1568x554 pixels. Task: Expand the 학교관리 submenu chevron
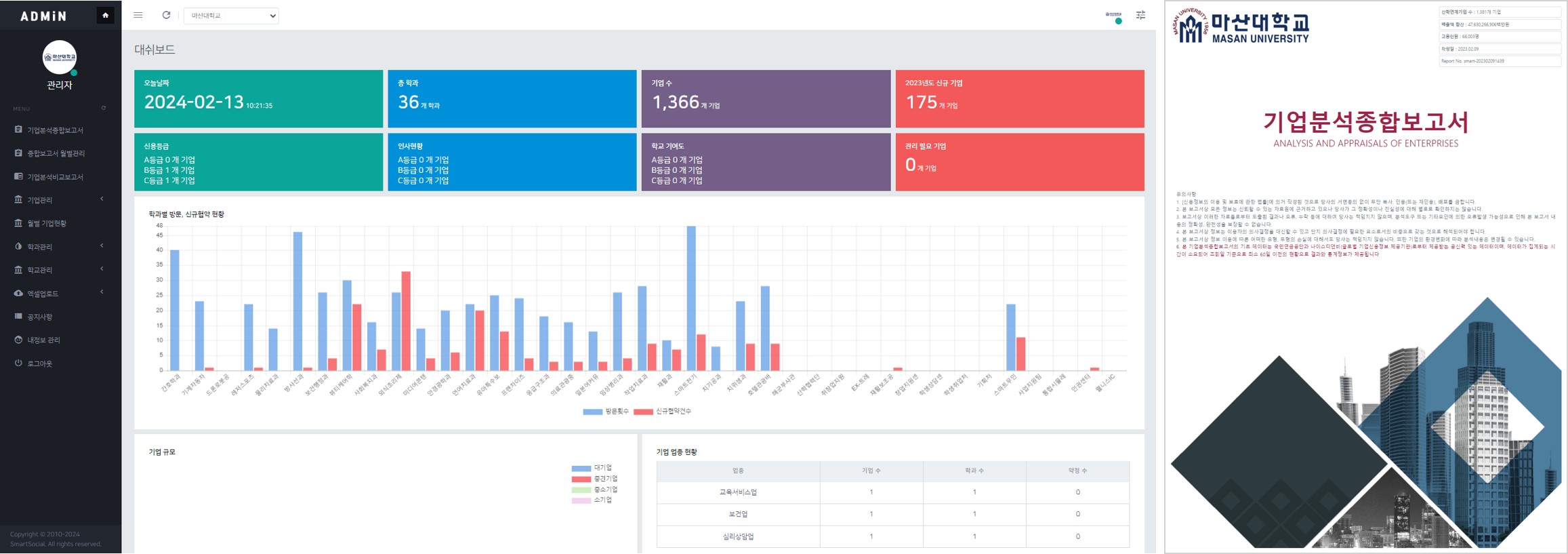pyautogui.click(x=102, y=269)
